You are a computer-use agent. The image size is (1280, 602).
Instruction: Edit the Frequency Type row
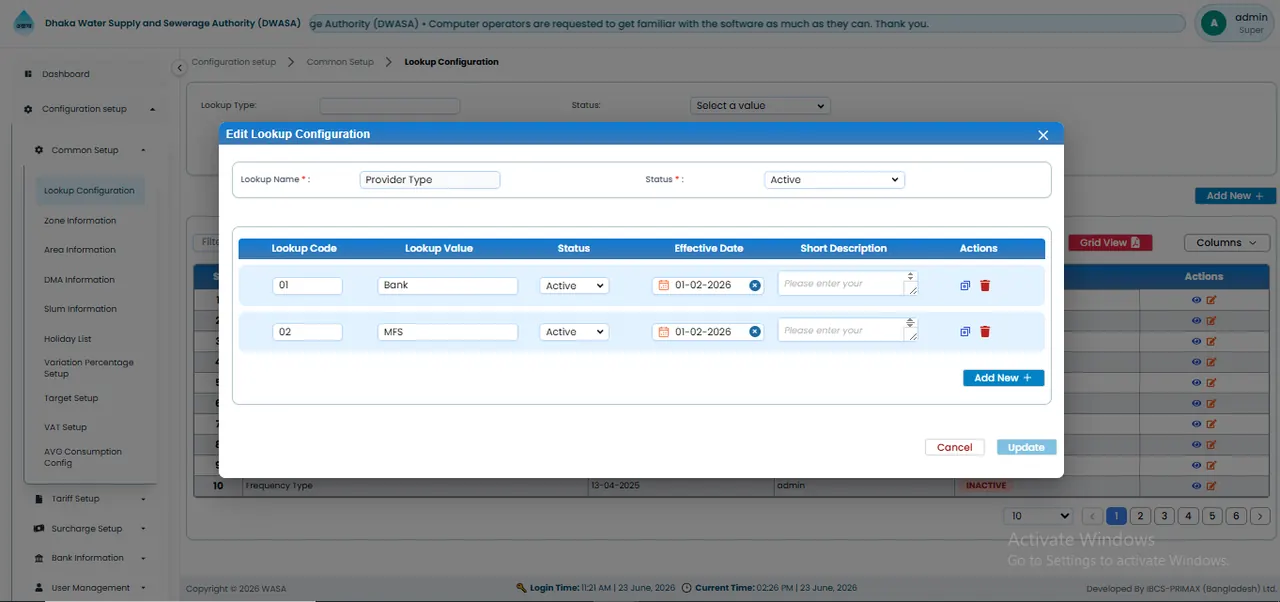pos(1212,486)
